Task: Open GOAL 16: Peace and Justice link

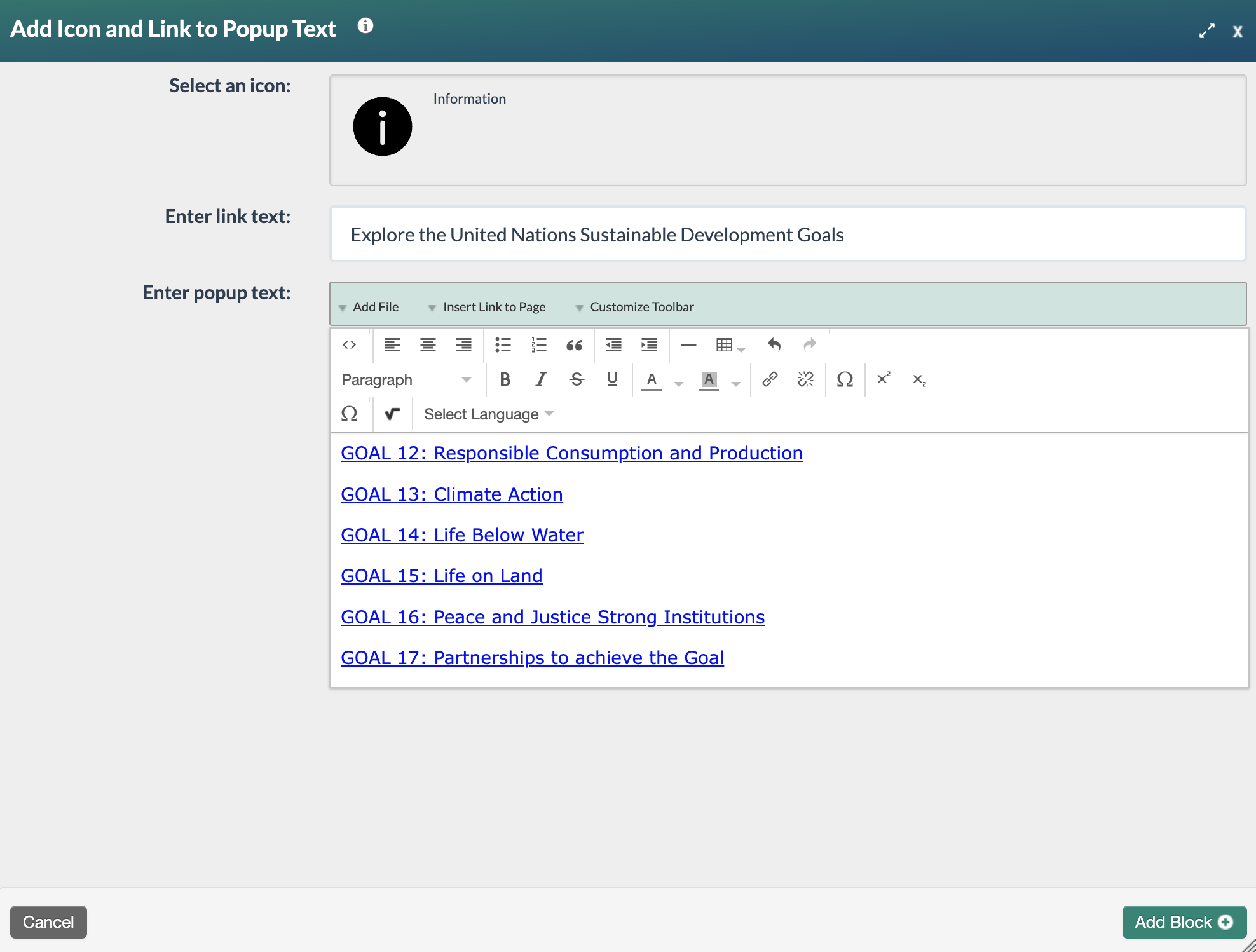Action: point(553,617)
